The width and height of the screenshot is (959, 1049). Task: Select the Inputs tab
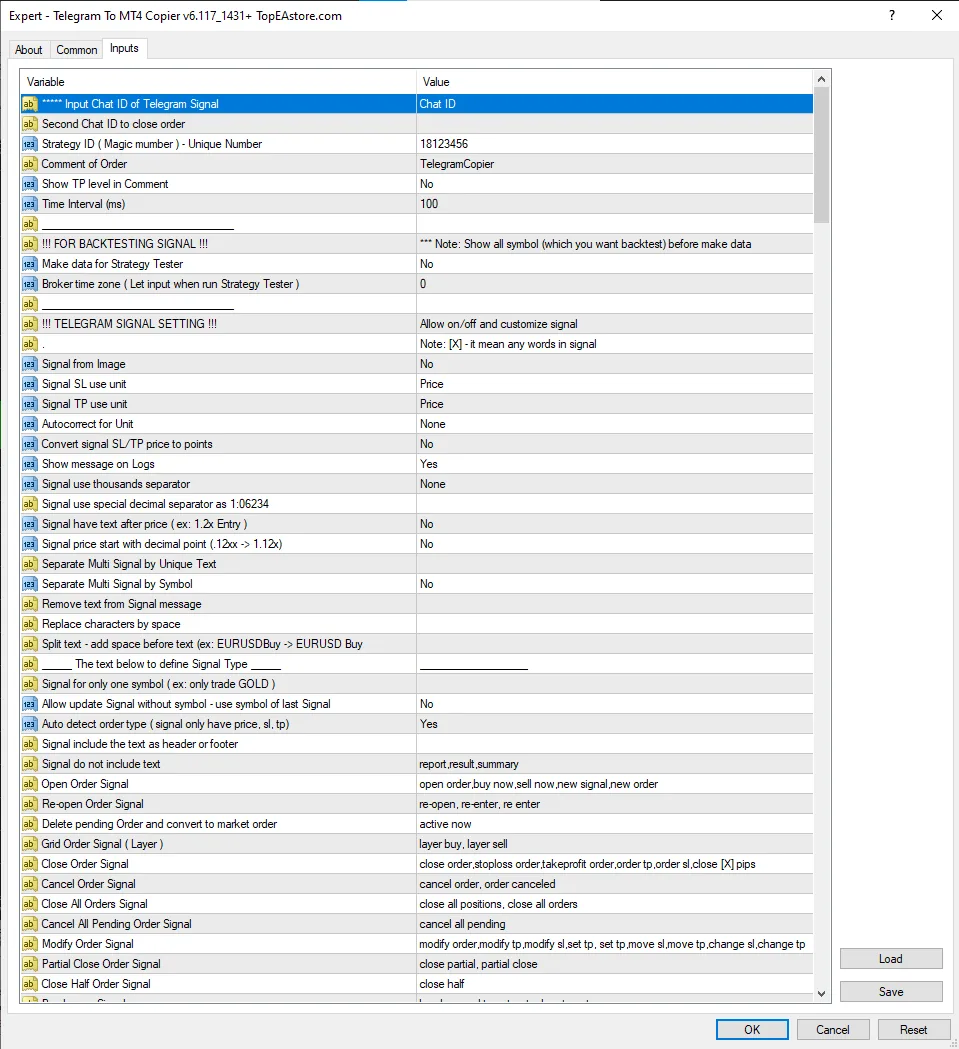124,48
